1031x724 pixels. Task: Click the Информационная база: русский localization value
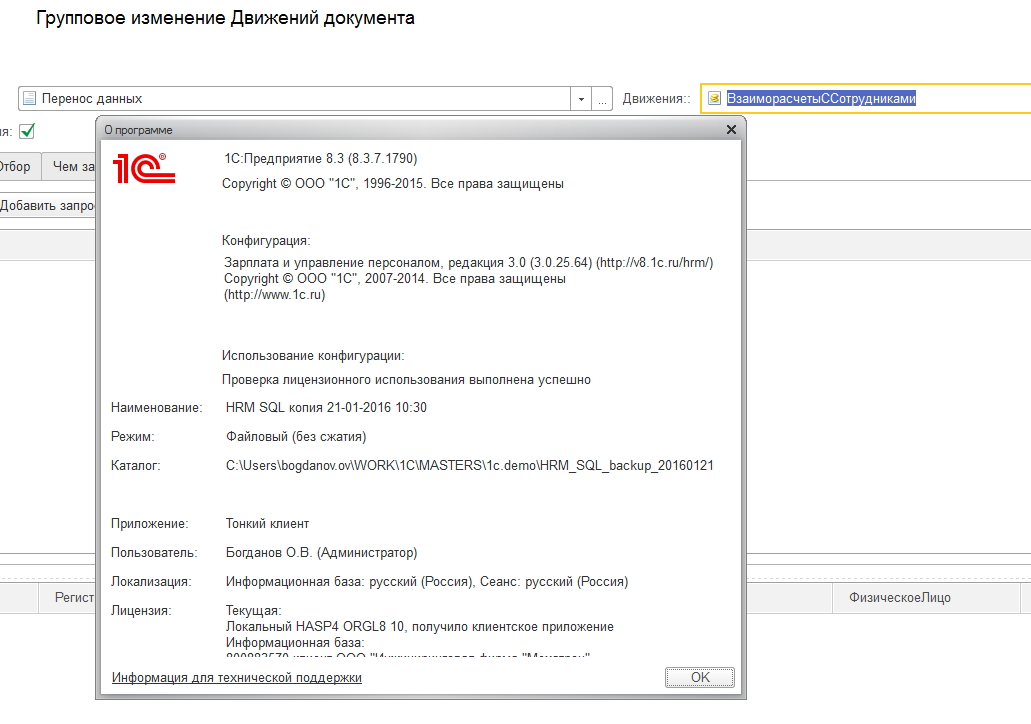427,581
